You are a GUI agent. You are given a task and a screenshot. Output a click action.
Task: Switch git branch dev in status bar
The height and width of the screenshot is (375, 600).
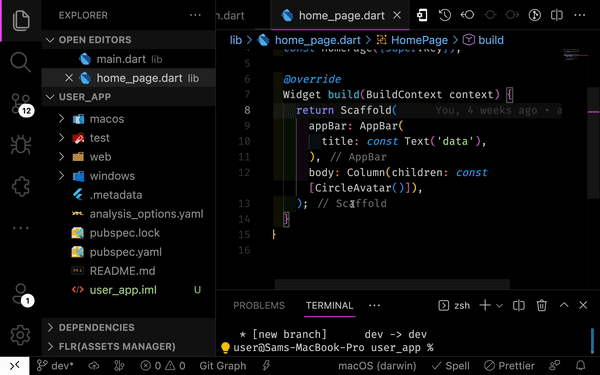(x=55, y=366)
